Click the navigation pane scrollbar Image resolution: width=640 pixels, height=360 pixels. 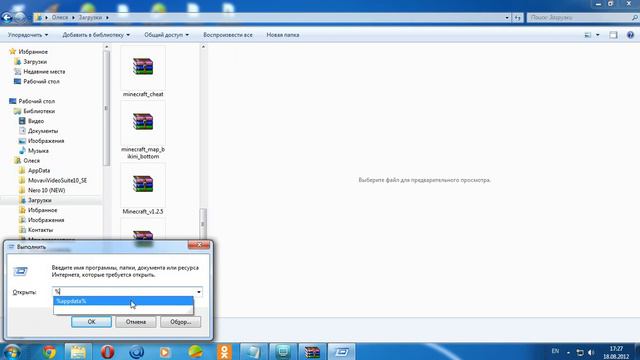point(107,108)
